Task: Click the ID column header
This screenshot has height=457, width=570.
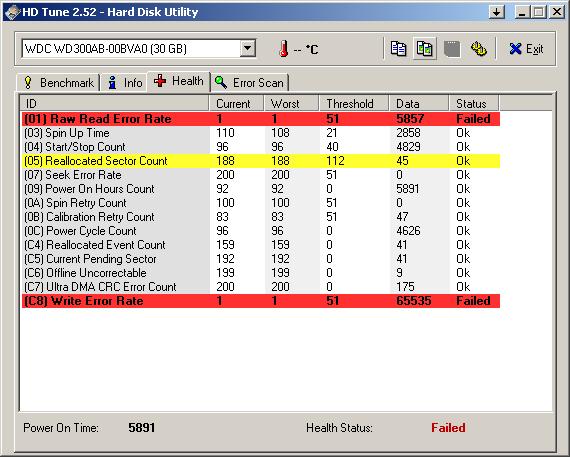Action: click(x=115, y=104)
